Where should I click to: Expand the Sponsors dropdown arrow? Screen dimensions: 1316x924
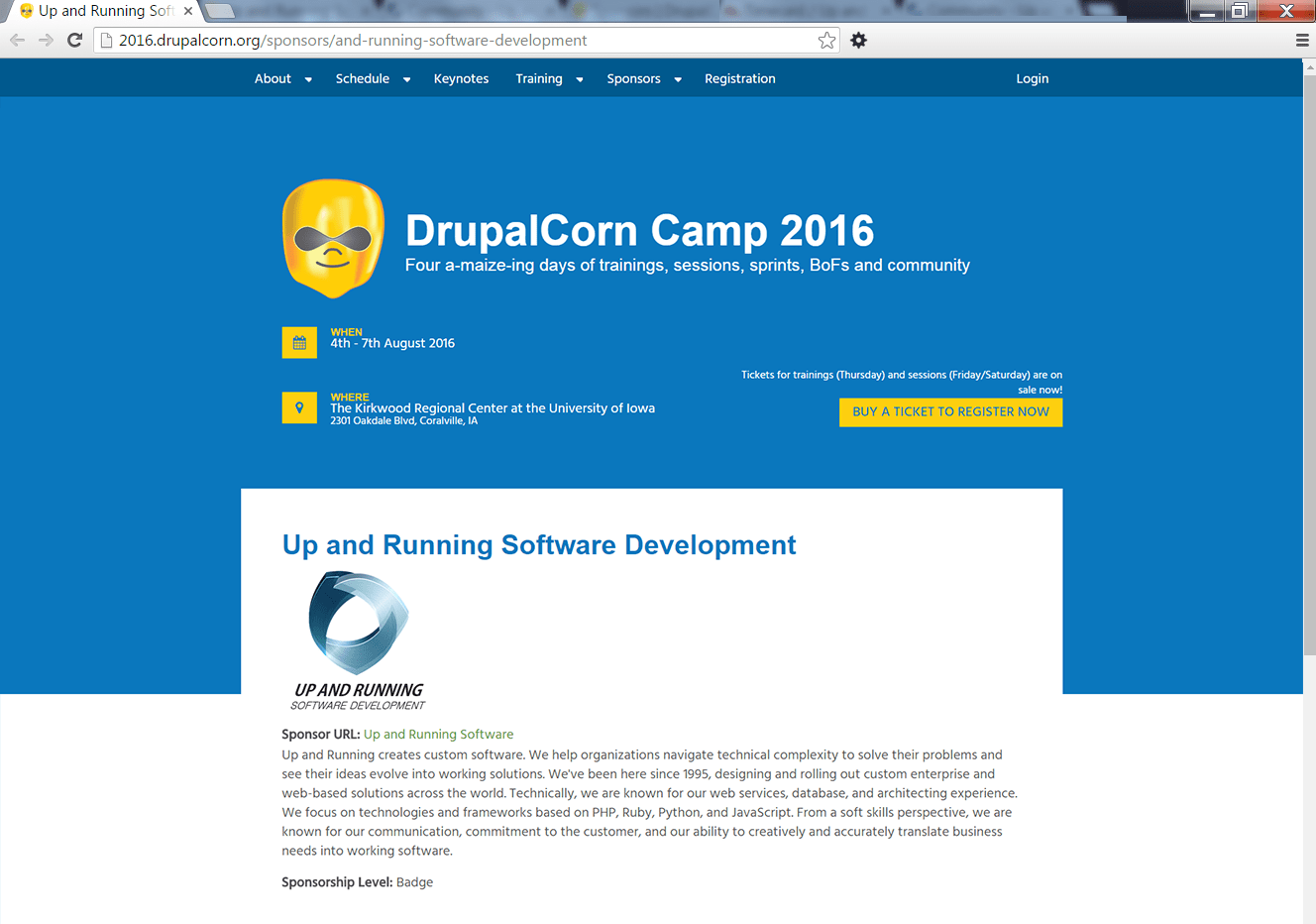tap(678, 79)
